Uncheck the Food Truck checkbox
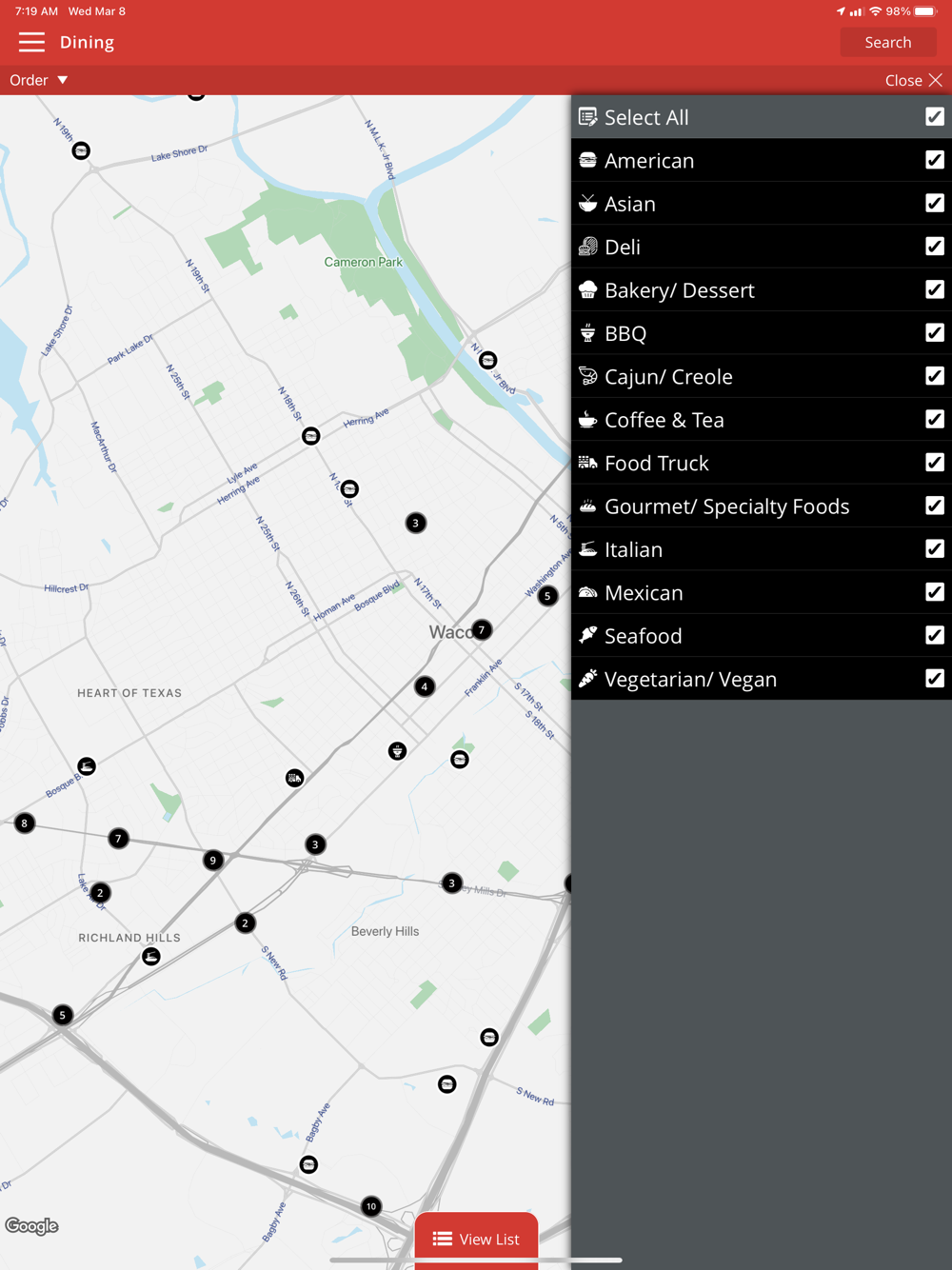Image resolution: width=952 pixels, height=1270 pixels. pyautogui.click(x=935, y=462)
